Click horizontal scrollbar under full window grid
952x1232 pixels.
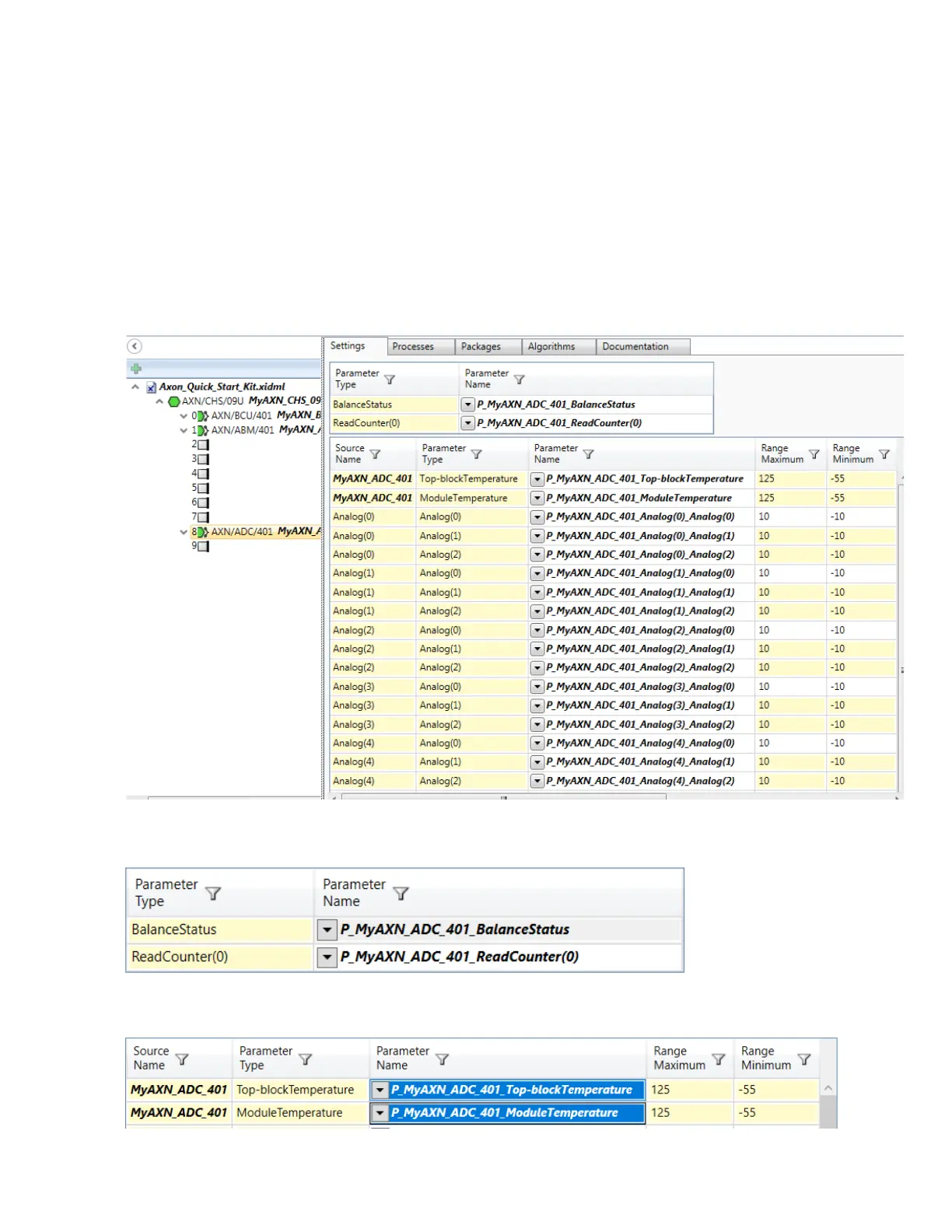point(503,796)
